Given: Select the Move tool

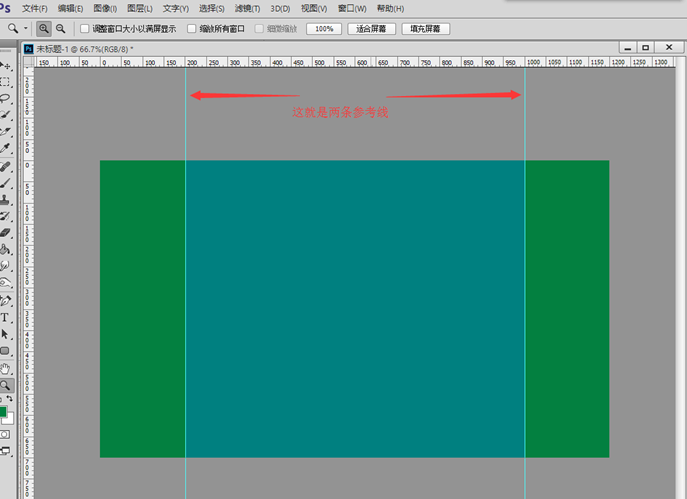Looking at the screenshot, I should pos(6,66).
